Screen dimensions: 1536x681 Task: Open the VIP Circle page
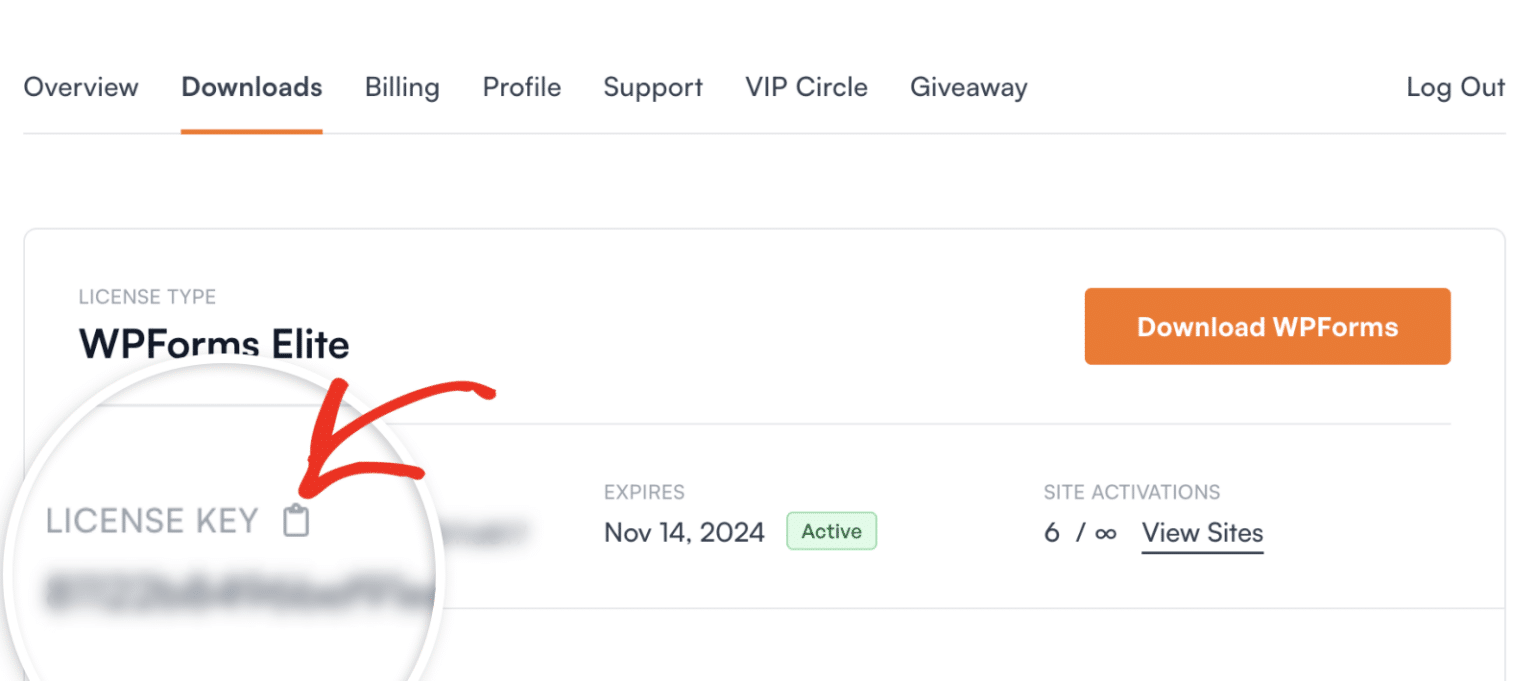click(806, 88)
